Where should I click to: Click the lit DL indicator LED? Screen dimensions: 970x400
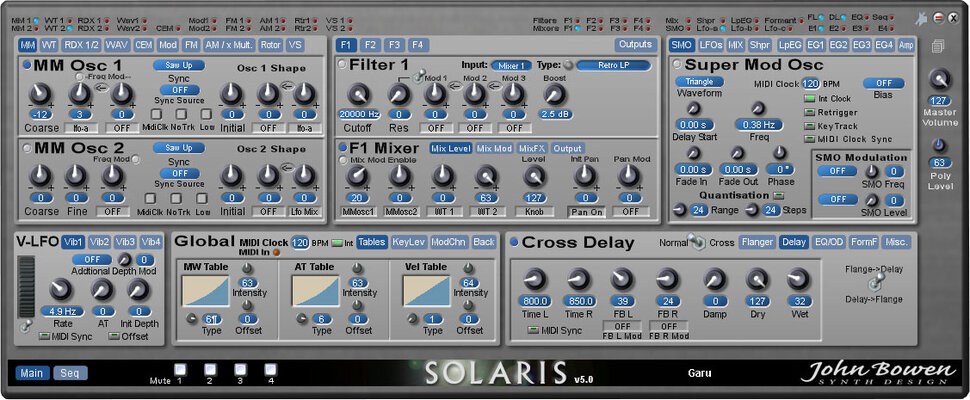coord(843,18)
